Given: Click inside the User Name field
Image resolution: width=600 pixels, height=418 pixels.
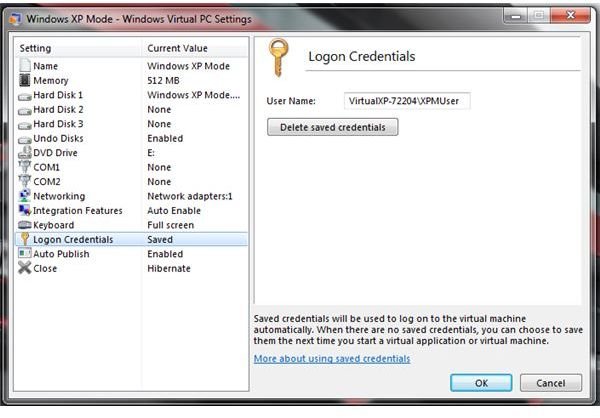Looking at the screenshot, I should (407, 101).
